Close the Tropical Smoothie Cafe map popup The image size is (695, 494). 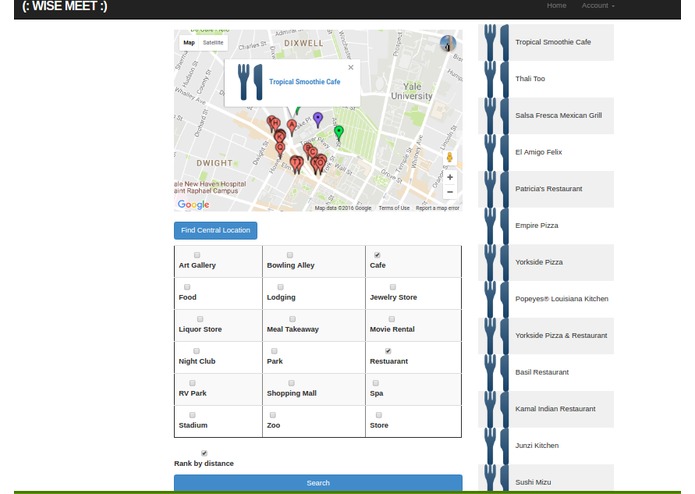point(351,67)
